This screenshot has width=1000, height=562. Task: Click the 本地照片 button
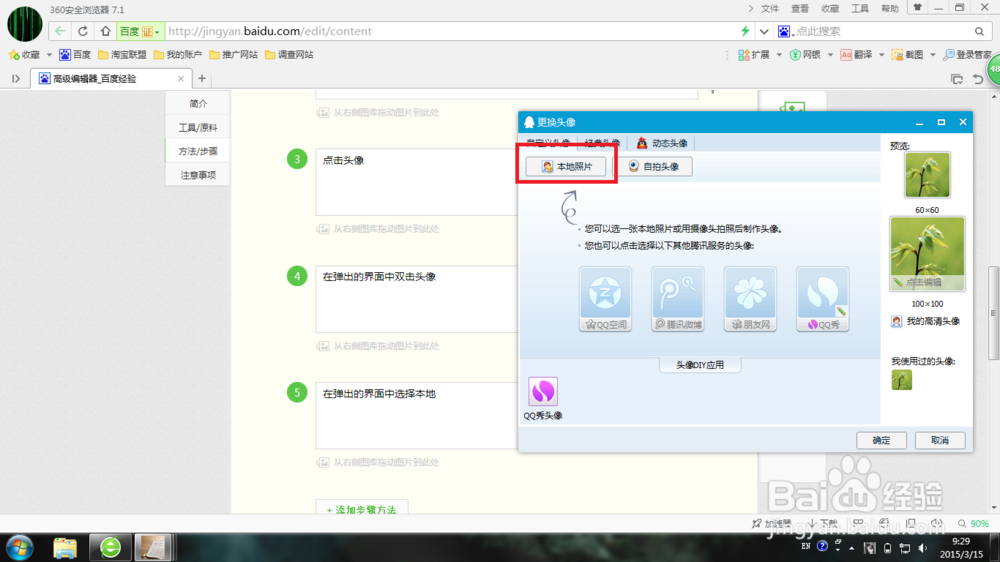[x=566, y=166]
